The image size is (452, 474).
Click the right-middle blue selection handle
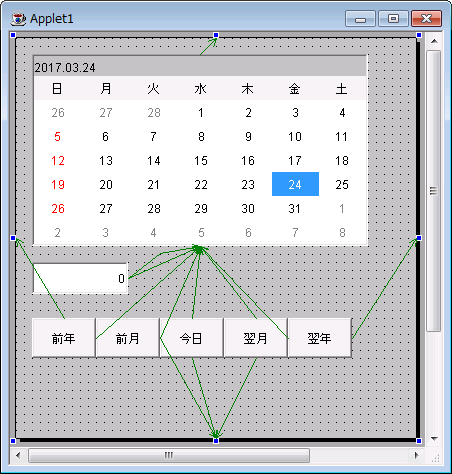(419, 238)
